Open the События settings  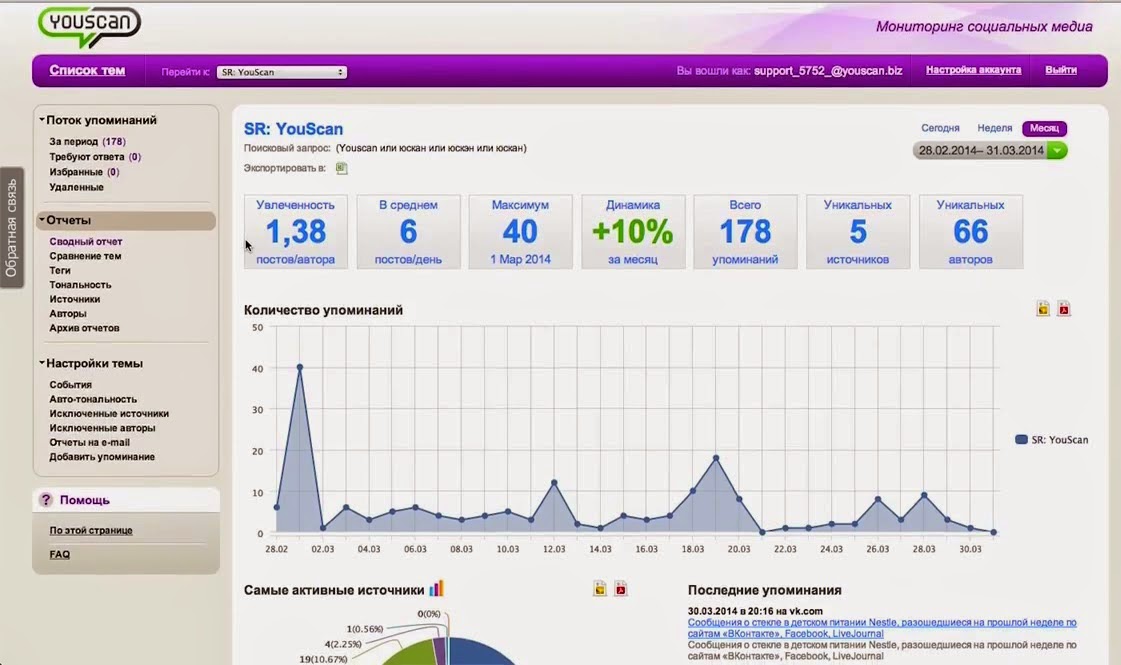[x=71, y=385]
